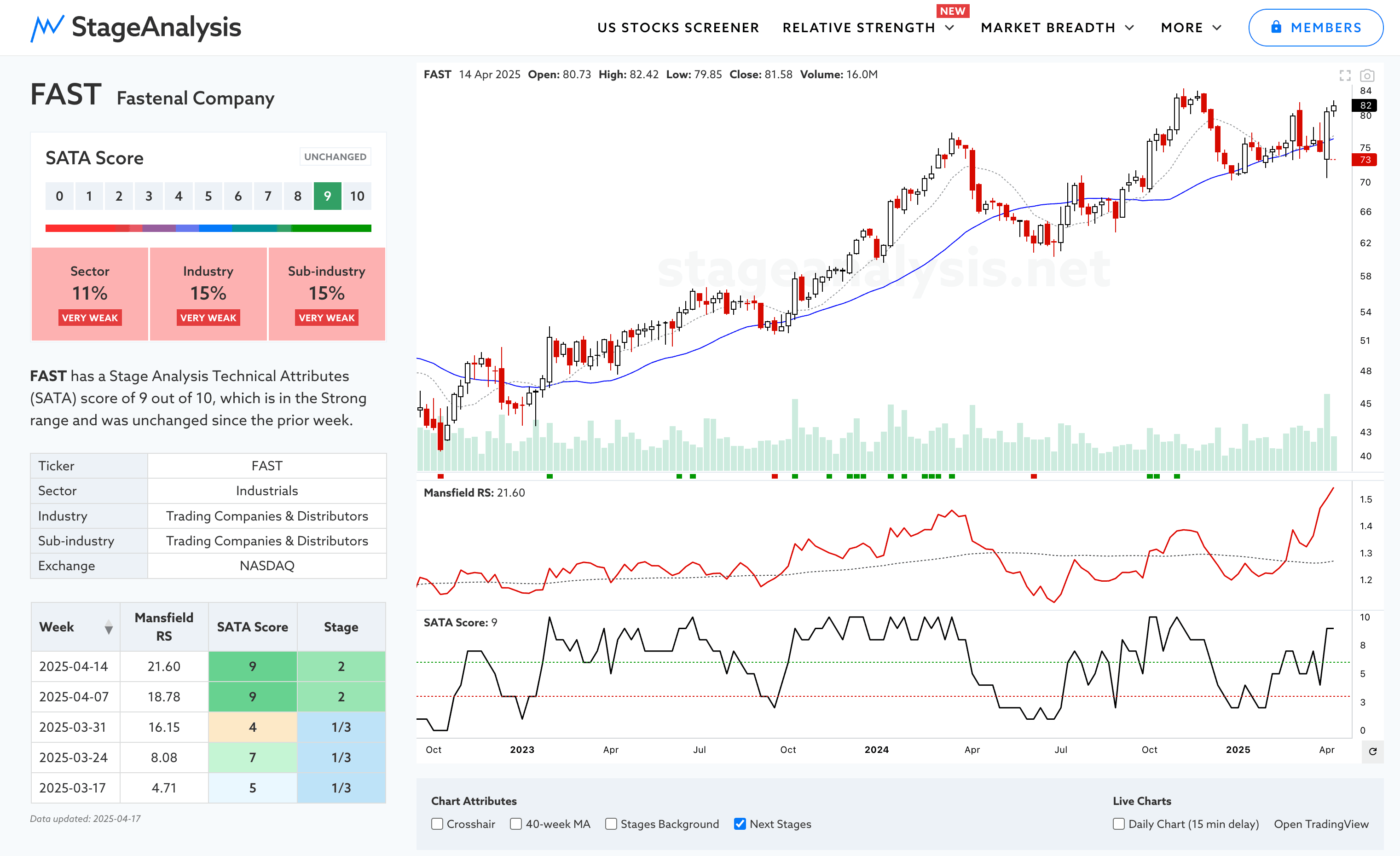The width and height of the screenshot is (1400, 856).
Task: Enable the Crosshair checkbox
Action: 437,824
